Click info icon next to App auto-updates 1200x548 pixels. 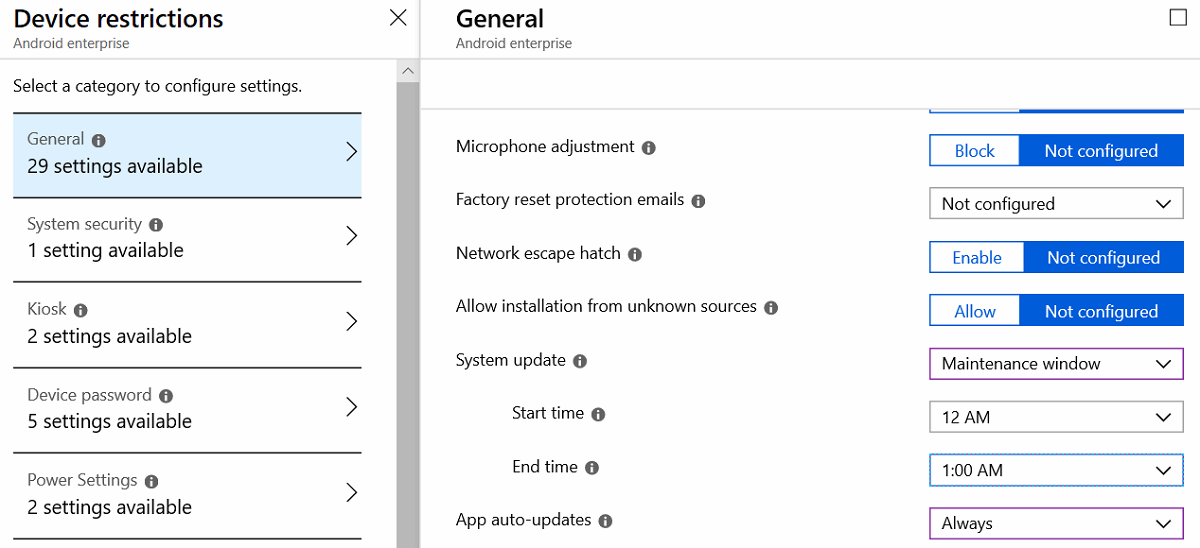[605, 521]
